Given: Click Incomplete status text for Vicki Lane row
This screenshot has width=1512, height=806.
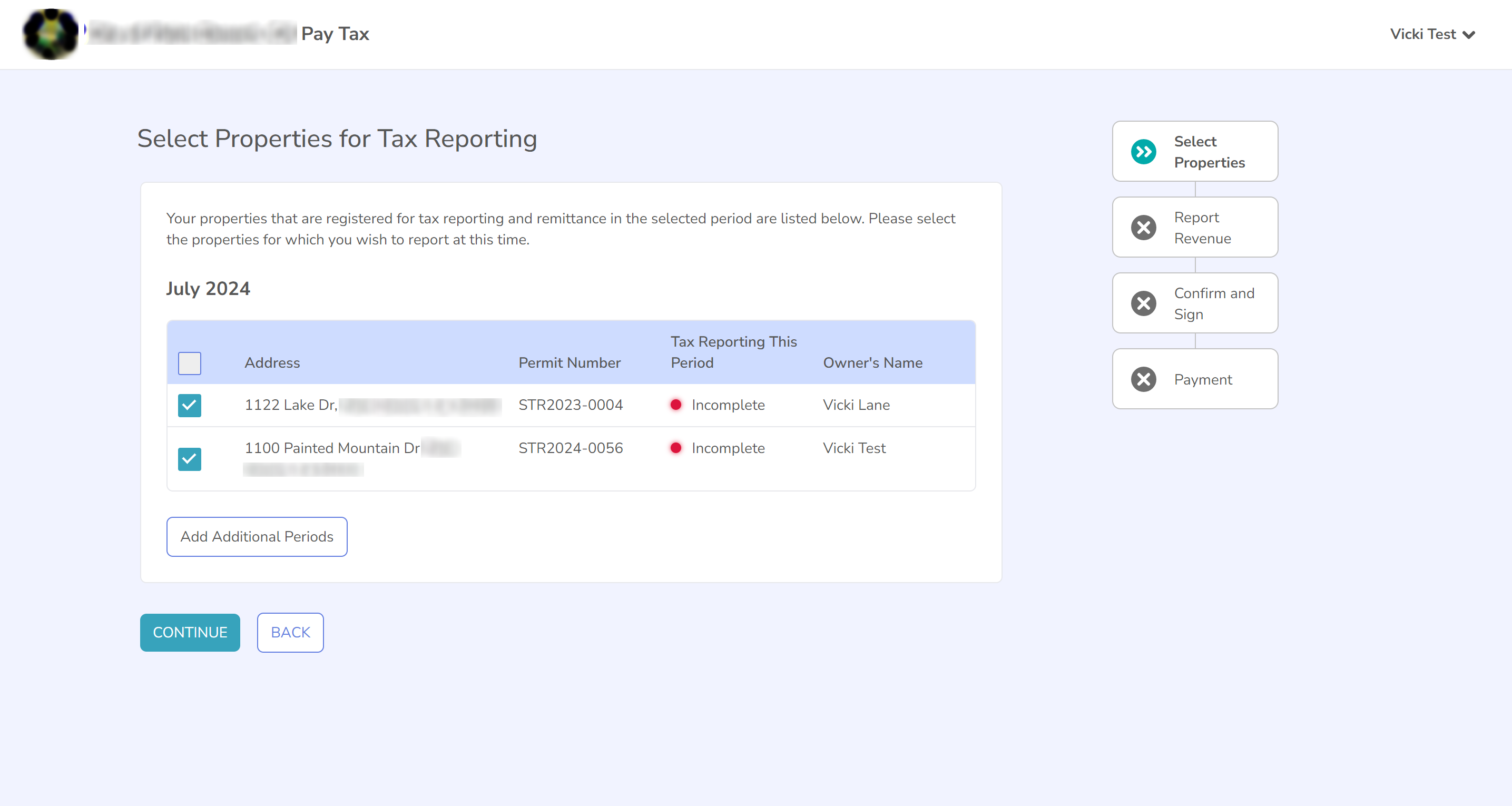Looking at the screenshot, I should [728, 405].
